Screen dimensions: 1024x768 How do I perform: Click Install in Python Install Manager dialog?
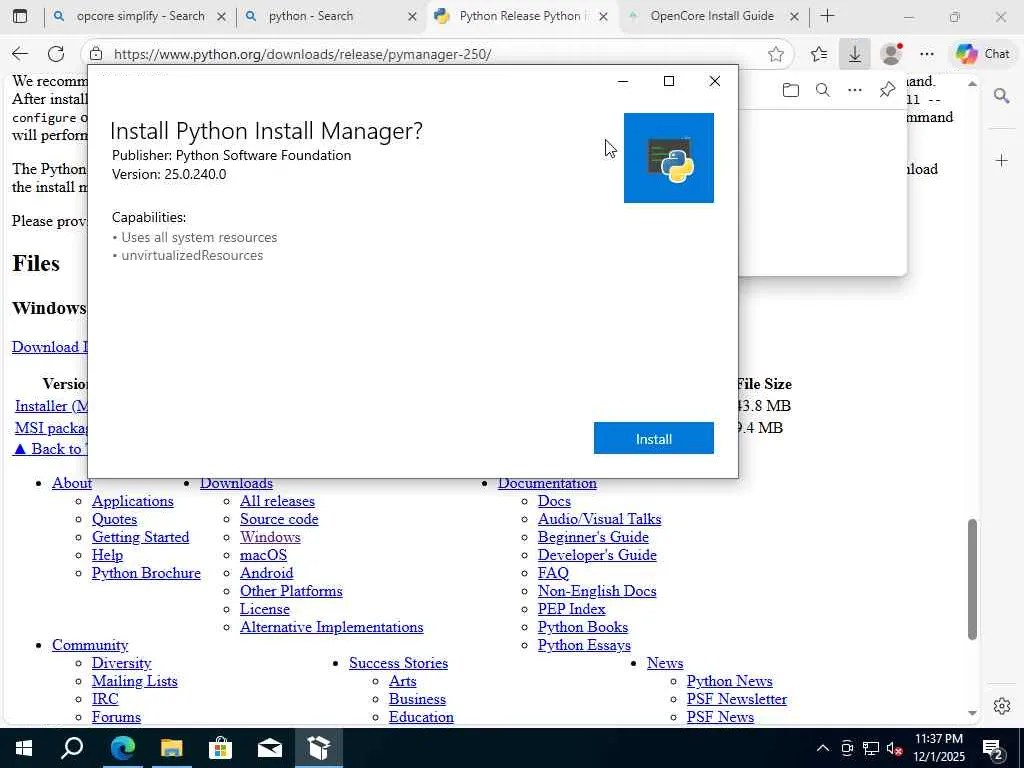(x=653, y=438)
